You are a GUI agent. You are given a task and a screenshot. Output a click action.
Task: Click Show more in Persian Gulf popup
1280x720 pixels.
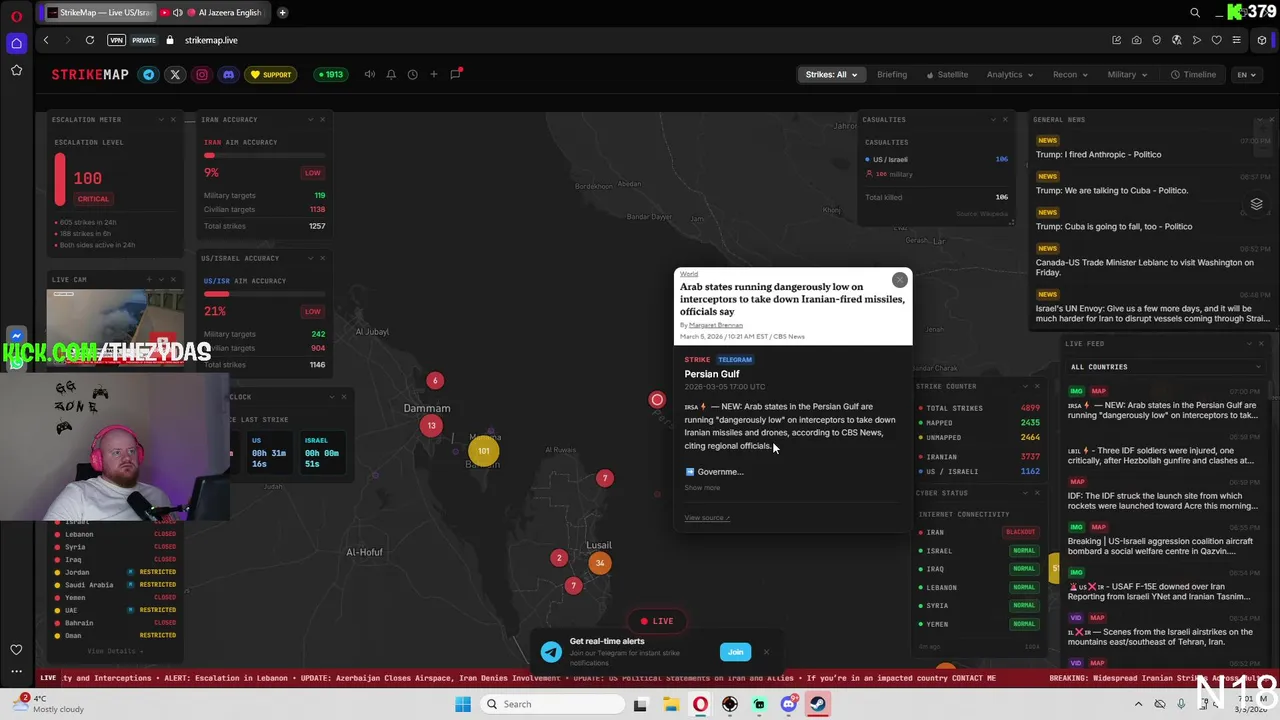(702, 488)
